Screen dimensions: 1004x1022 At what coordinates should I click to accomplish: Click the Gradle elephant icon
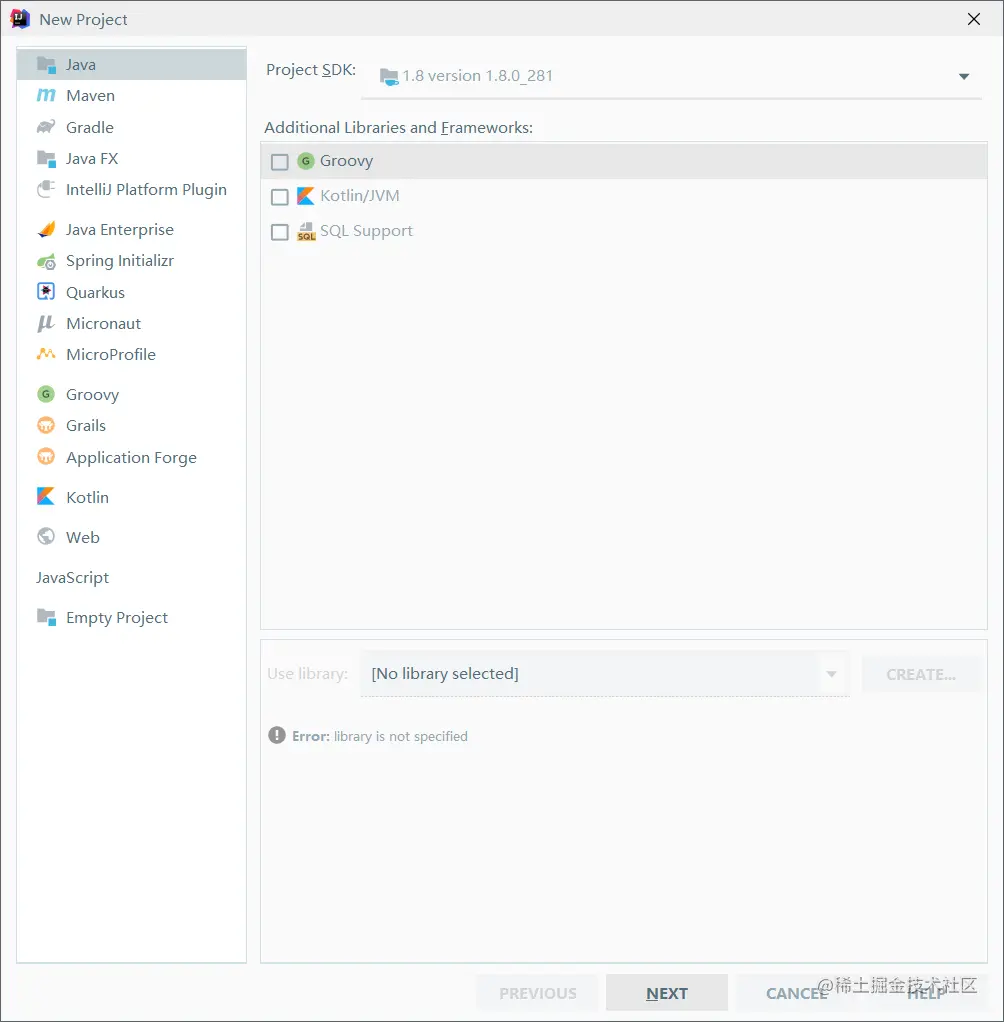(46, 126)
